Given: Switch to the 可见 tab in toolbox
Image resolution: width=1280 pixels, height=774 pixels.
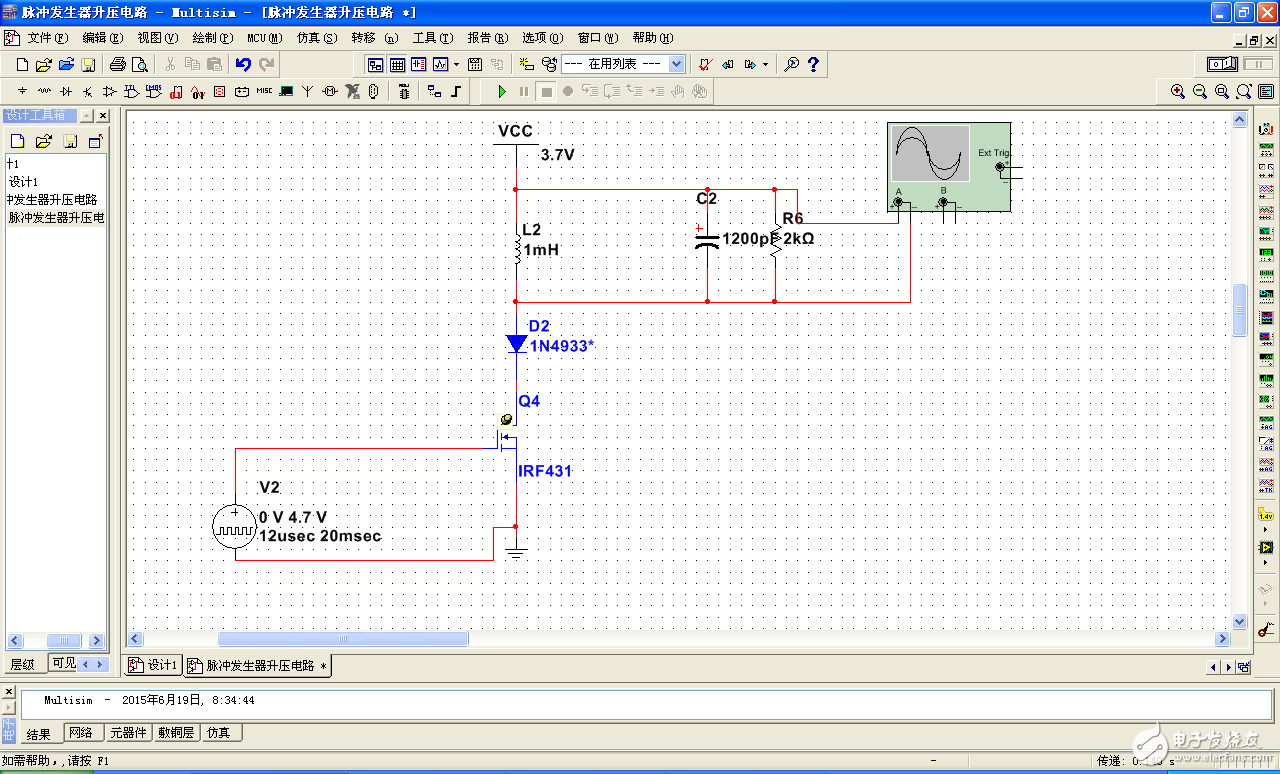Looking at the screenshot, I should click(64, 663).
